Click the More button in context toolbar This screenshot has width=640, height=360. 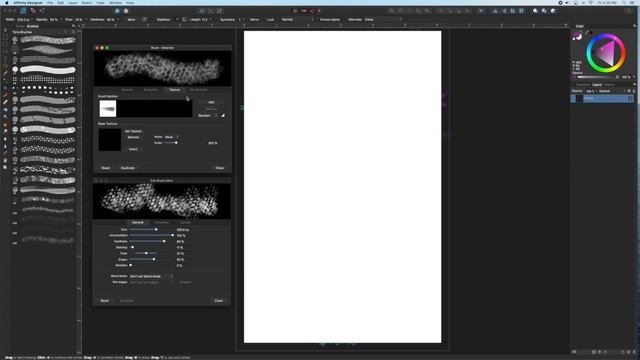(x=131, y=20)
